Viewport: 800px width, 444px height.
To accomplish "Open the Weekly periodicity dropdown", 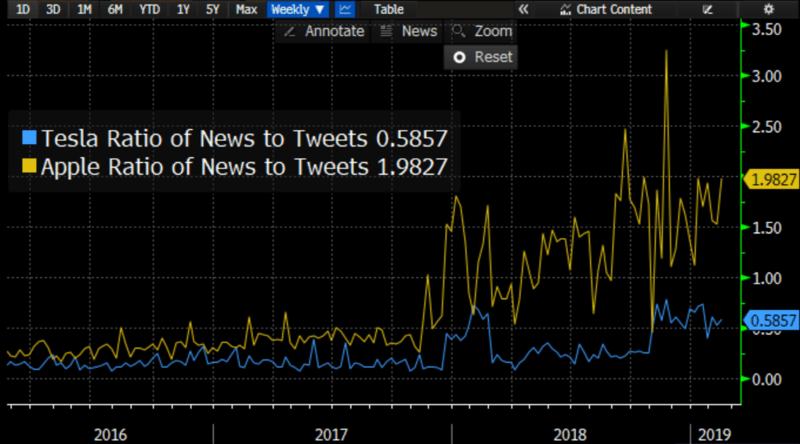I will coord(298,9).
